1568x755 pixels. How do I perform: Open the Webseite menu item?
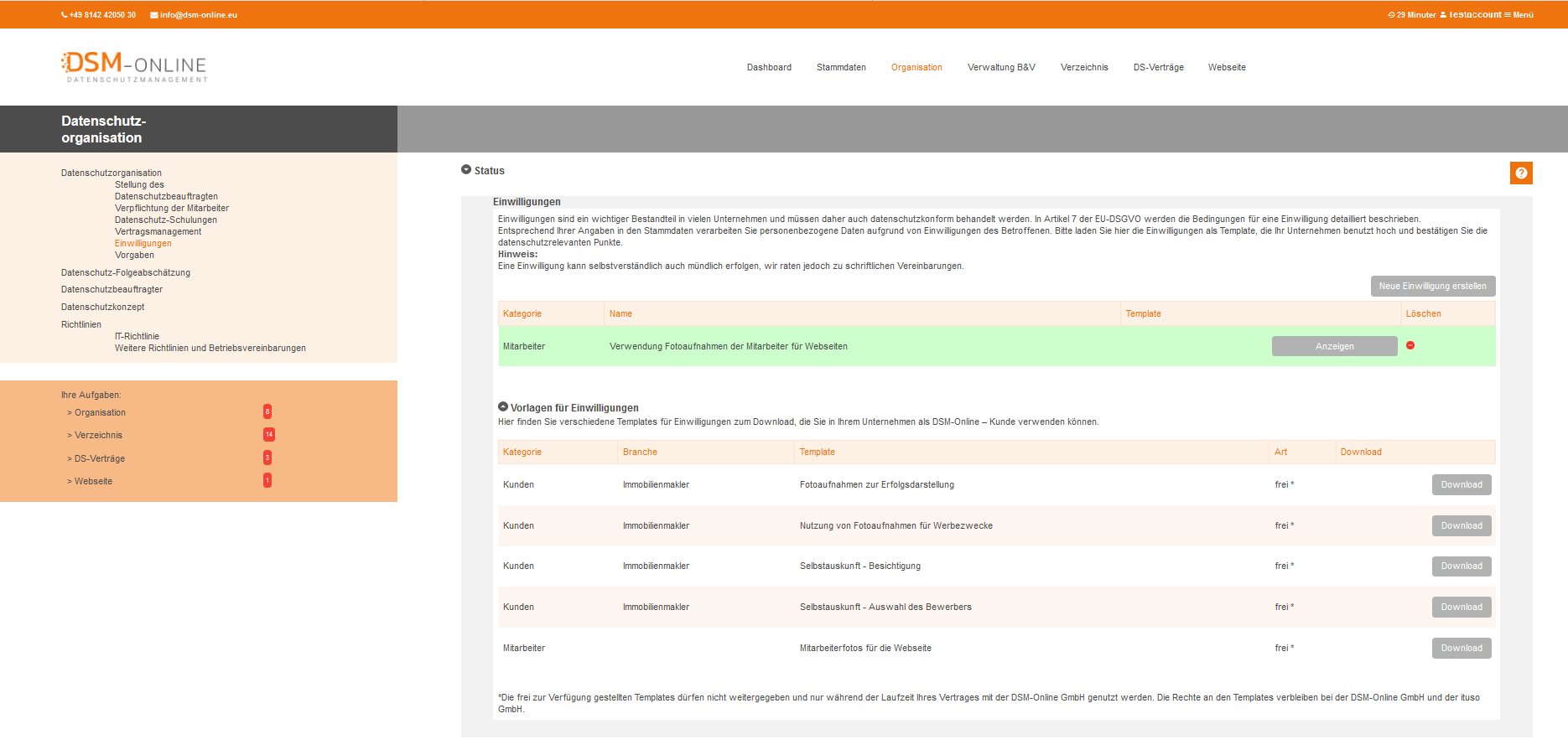[1227, 67]
